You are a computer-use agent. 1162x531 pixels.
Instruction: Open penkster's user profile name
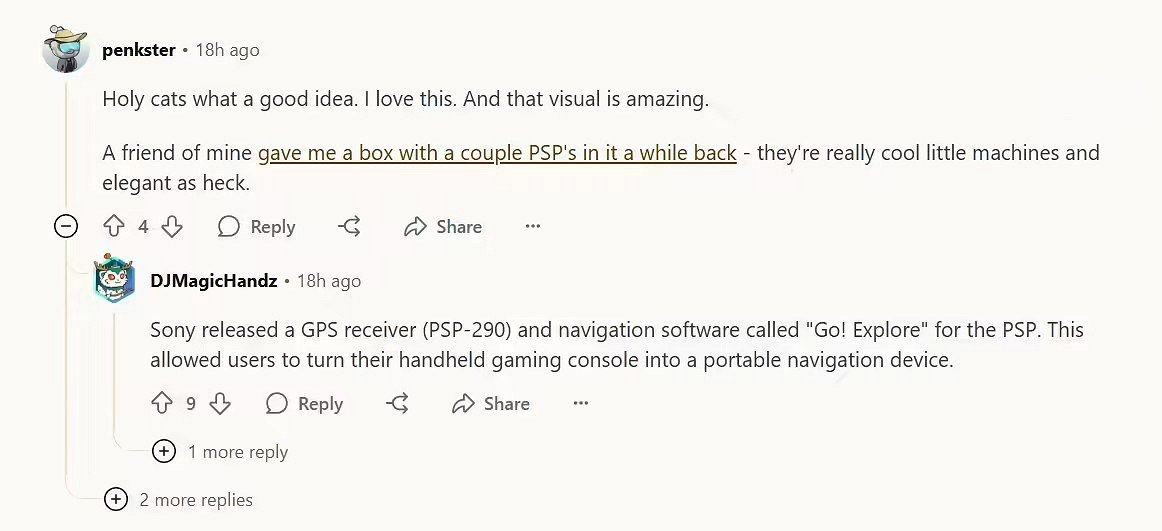point(139,50)
